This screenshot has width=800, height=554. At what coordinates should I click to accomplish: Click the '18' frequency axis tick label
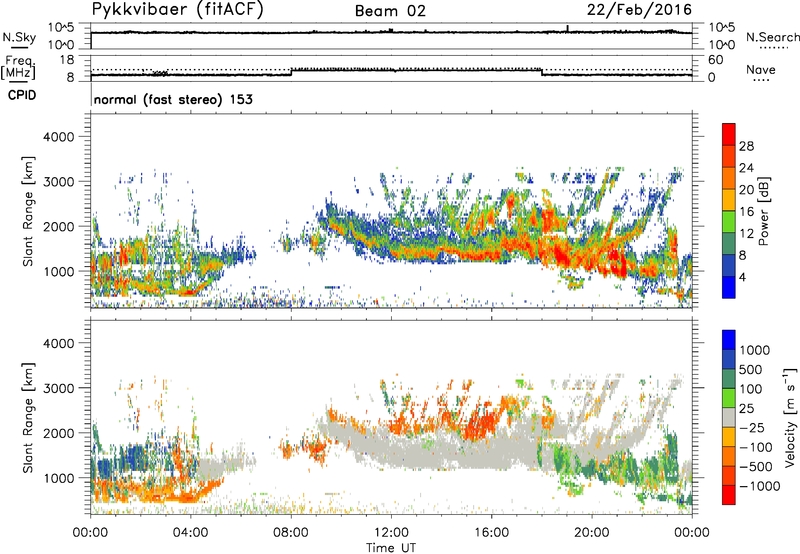[x=67, y=60]
